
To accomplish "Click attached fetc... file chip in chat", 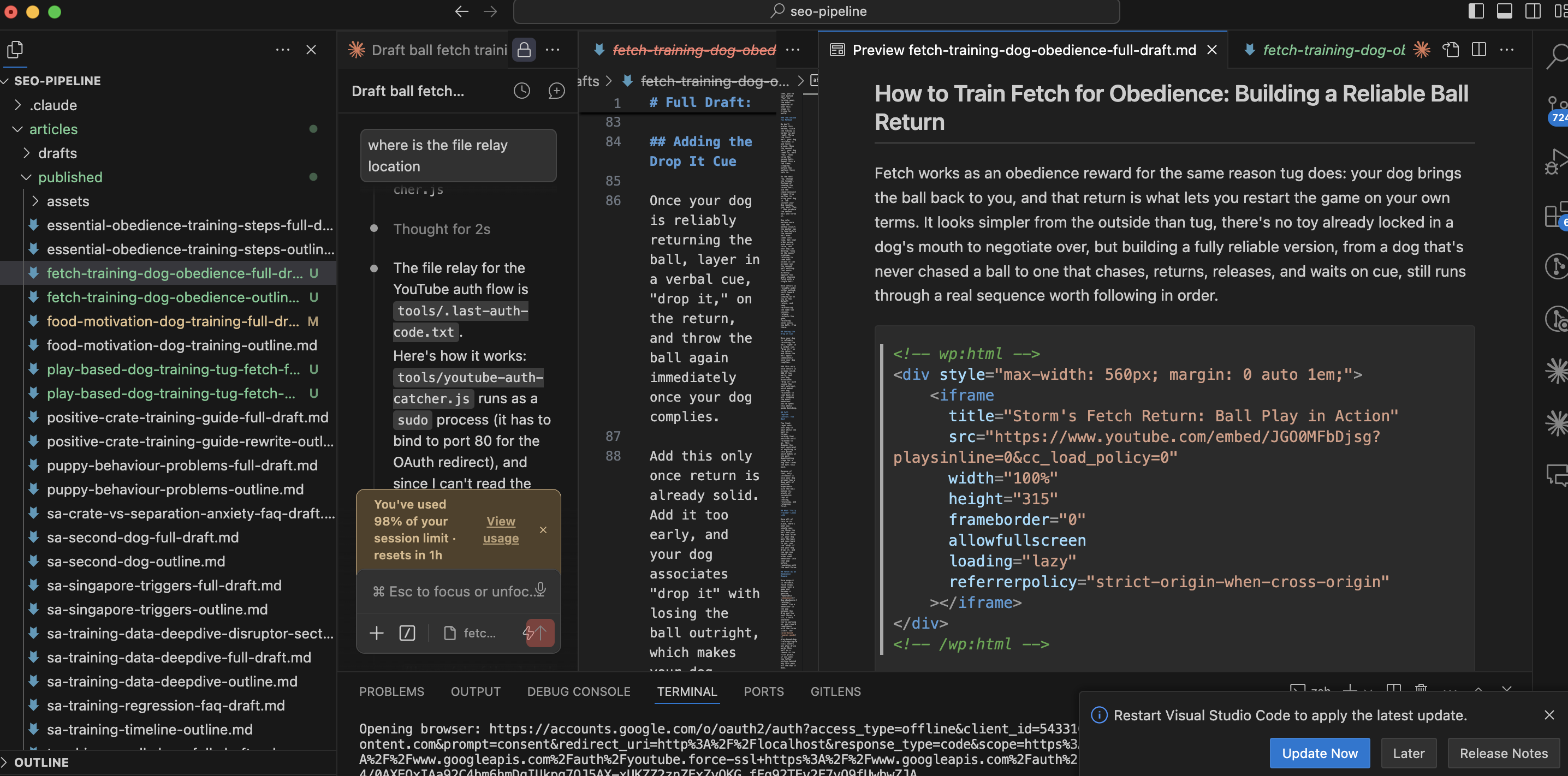I will (470, 633).
